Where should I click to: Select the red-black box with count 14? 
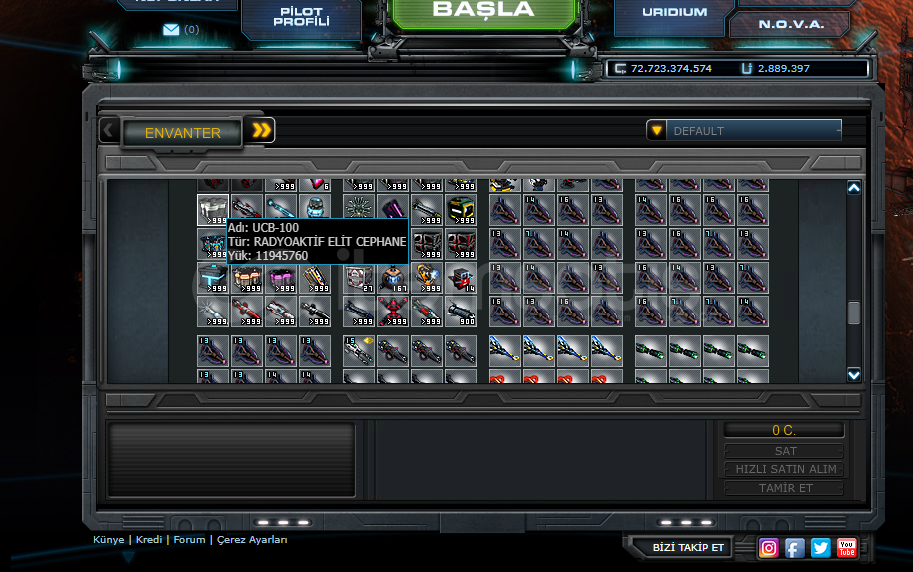pyautogui.click(x=461, y=277)
